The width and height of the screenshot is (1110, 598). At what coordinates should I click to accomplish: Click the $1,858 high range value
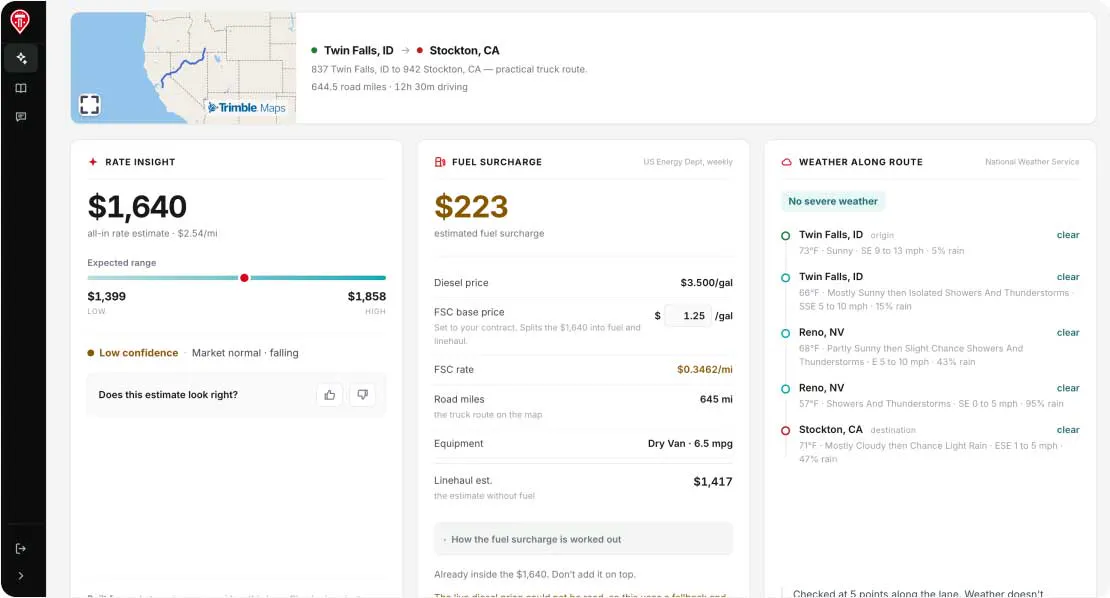pos(367,297)
